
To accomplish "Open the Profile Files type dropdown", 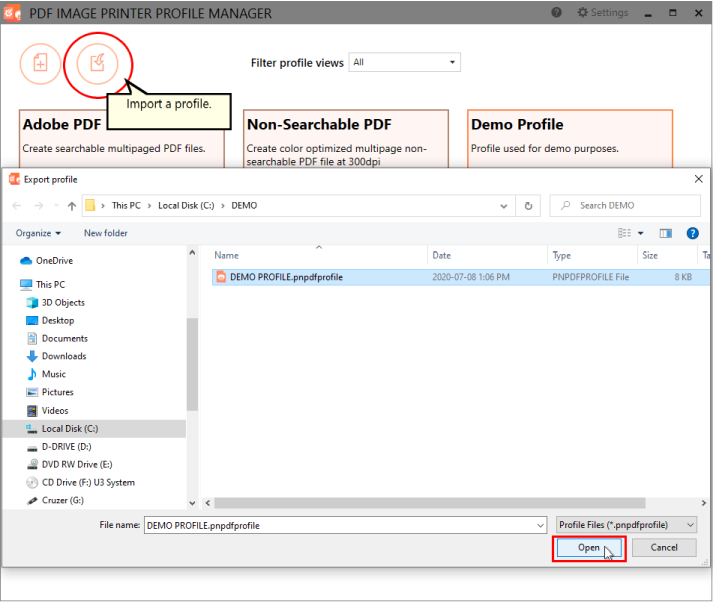I will (x=626, y=525).
